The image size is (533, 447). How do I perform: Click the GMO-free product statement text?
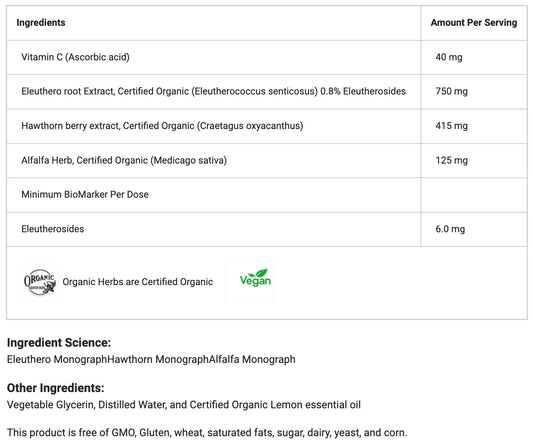tap(207, 433)
